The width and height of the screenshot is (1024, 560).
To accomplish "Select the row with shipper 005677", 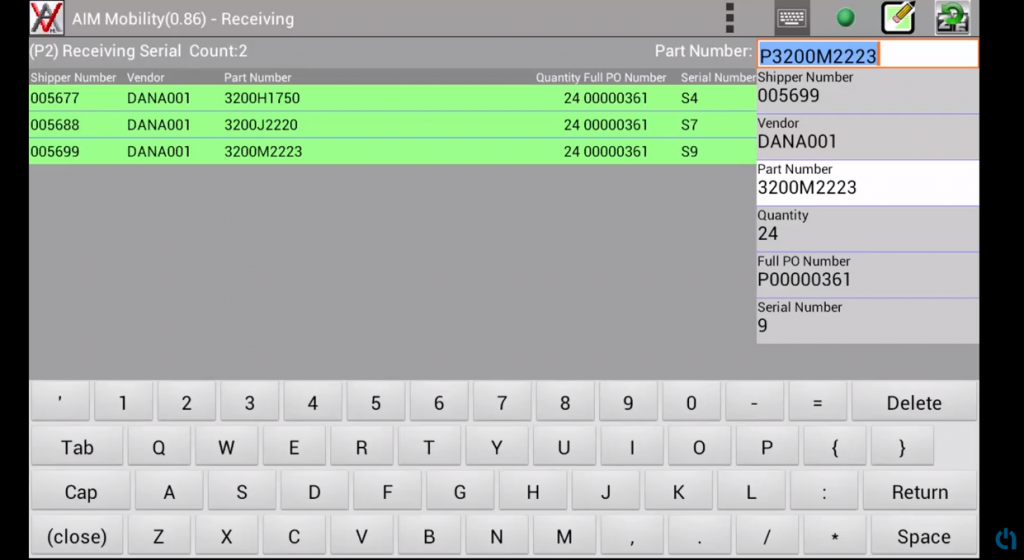I will click(392, 98).
